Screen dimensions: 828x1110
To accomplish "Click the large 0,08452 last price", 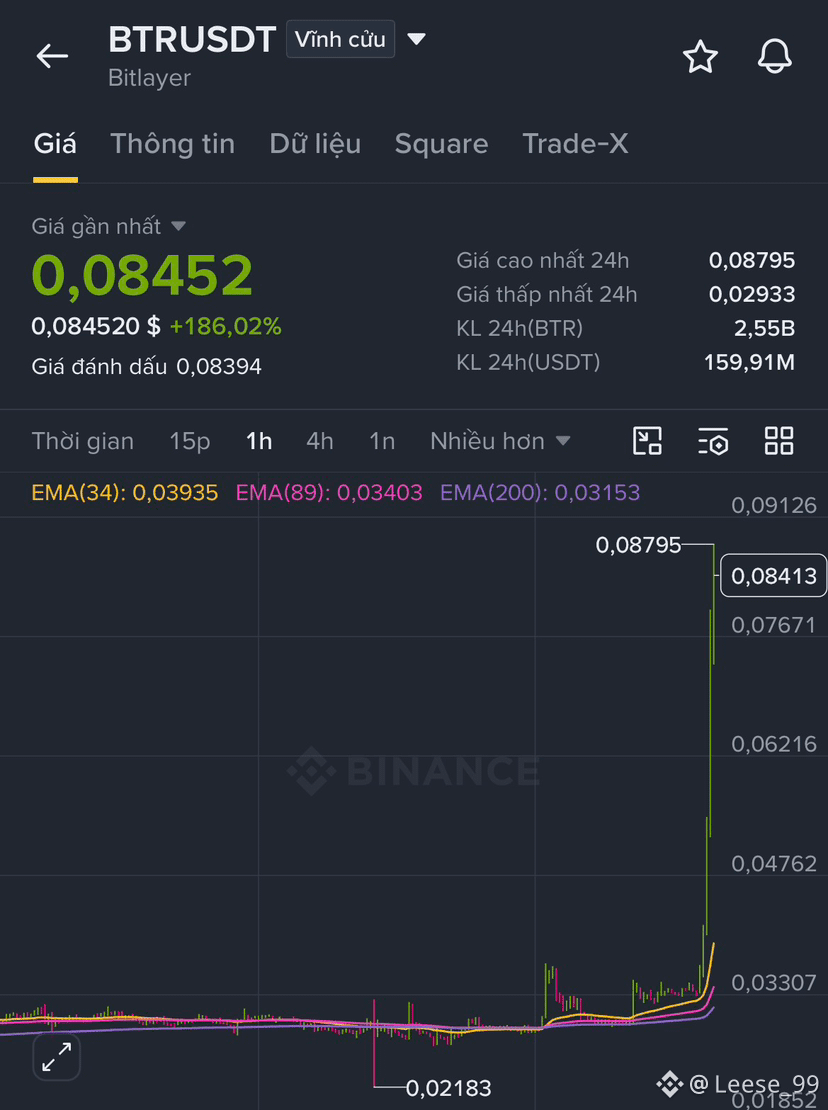I will click(x=142, y=275).
